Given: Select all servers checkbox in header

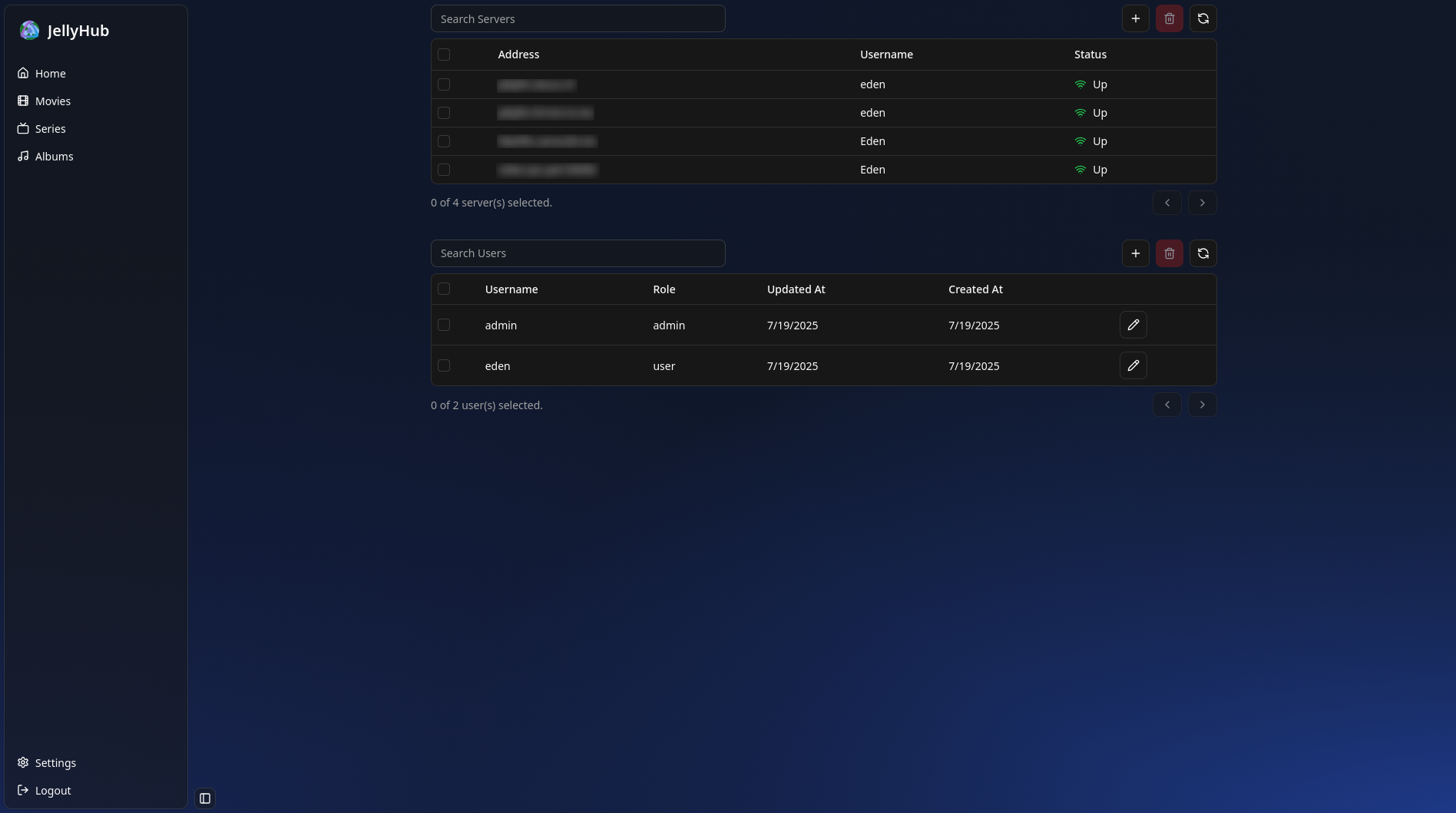Looking at the screenshot, I should 444,55.
